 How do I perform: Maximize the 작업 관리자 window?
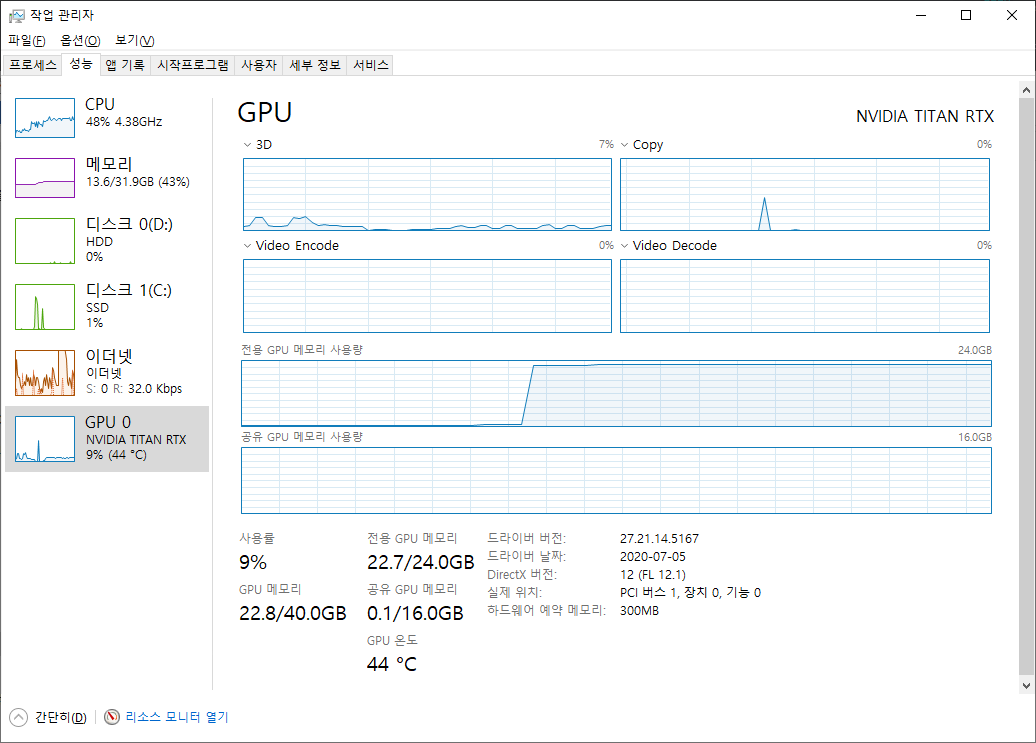966,15
